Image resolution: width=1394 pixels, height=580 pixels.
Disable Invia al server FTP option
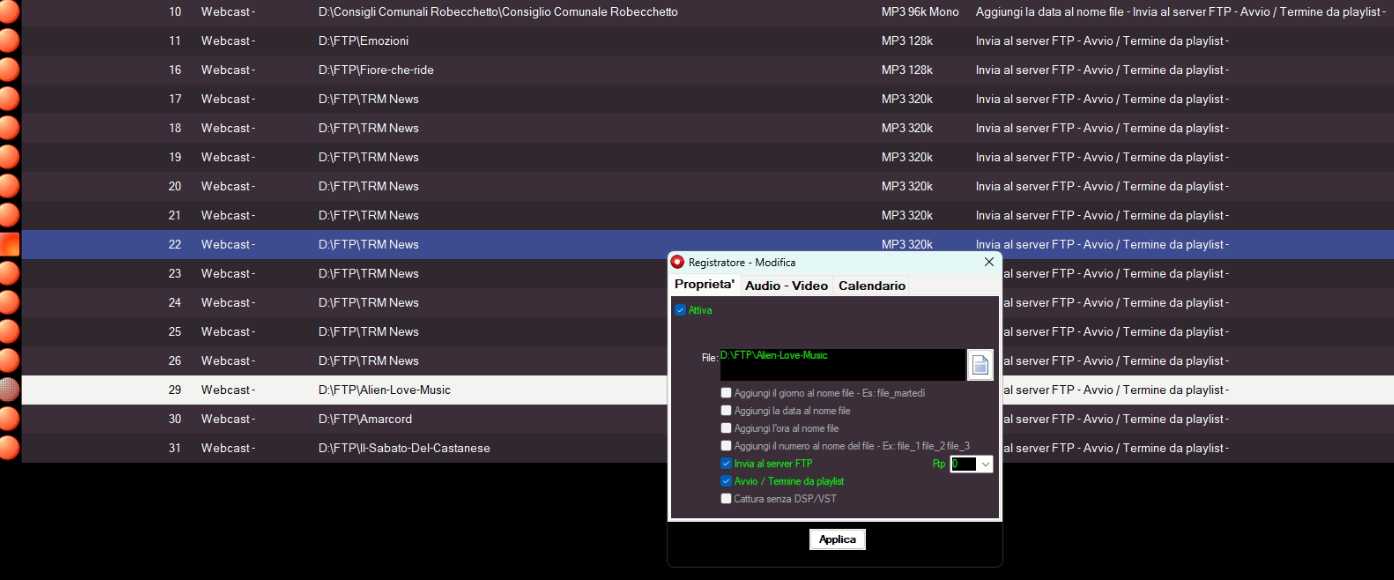tap(726, 464)
